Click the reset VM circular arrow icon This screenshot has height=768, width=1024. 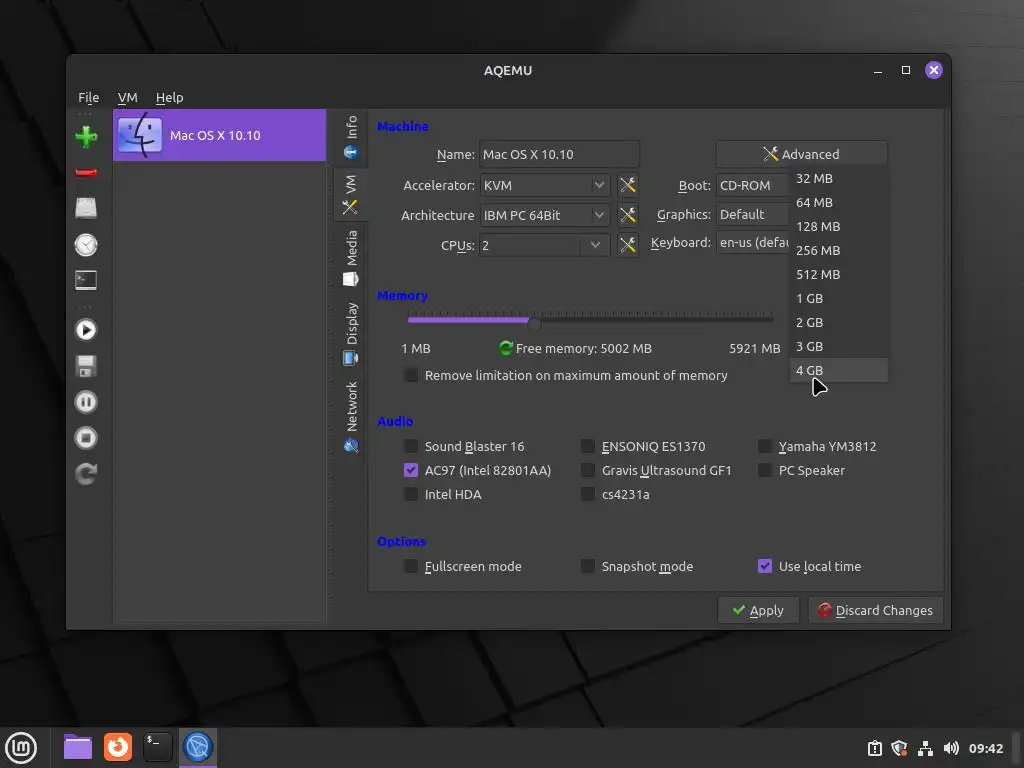[86, 473]
